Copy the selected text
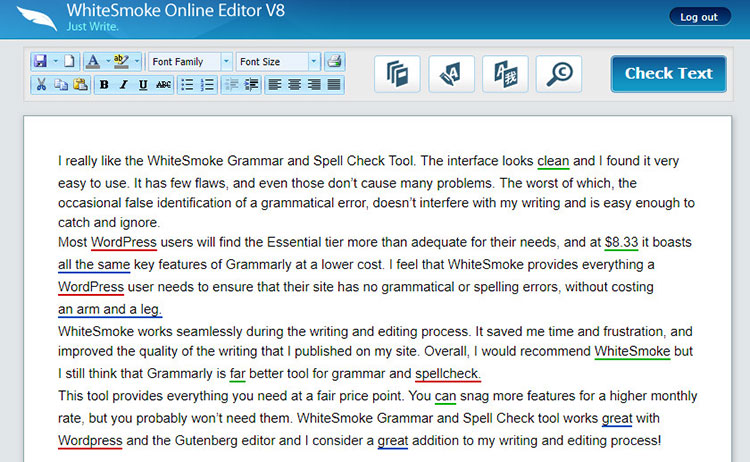The width and height of the screenshot is (750, 462). pyautogui.click(x=61, y=85)
